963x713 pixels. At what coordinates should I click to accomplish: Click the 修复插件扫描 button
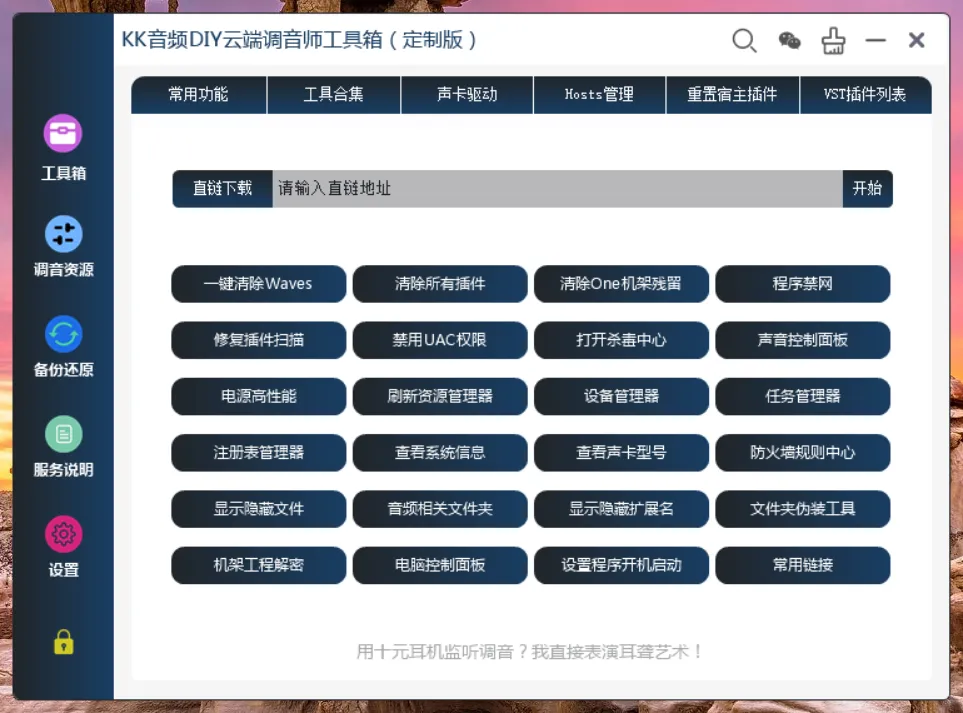259,340
